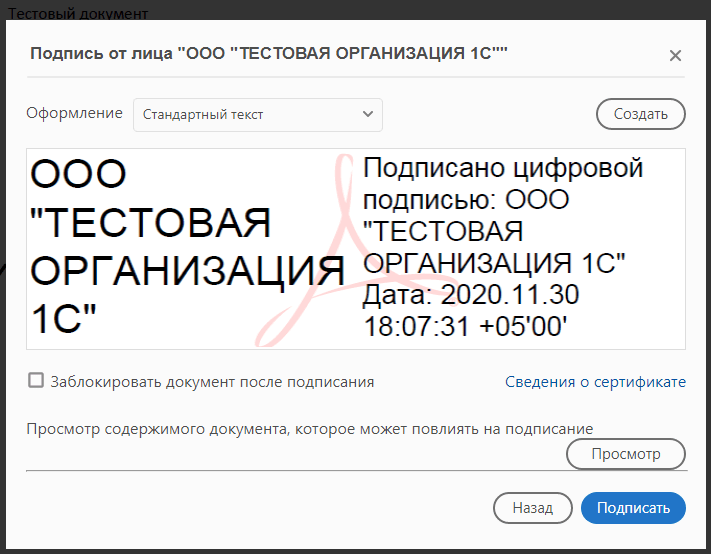Click the blue Подписать button
The image size is (711, 554).
pyautogui.click(x=633, y=508)
